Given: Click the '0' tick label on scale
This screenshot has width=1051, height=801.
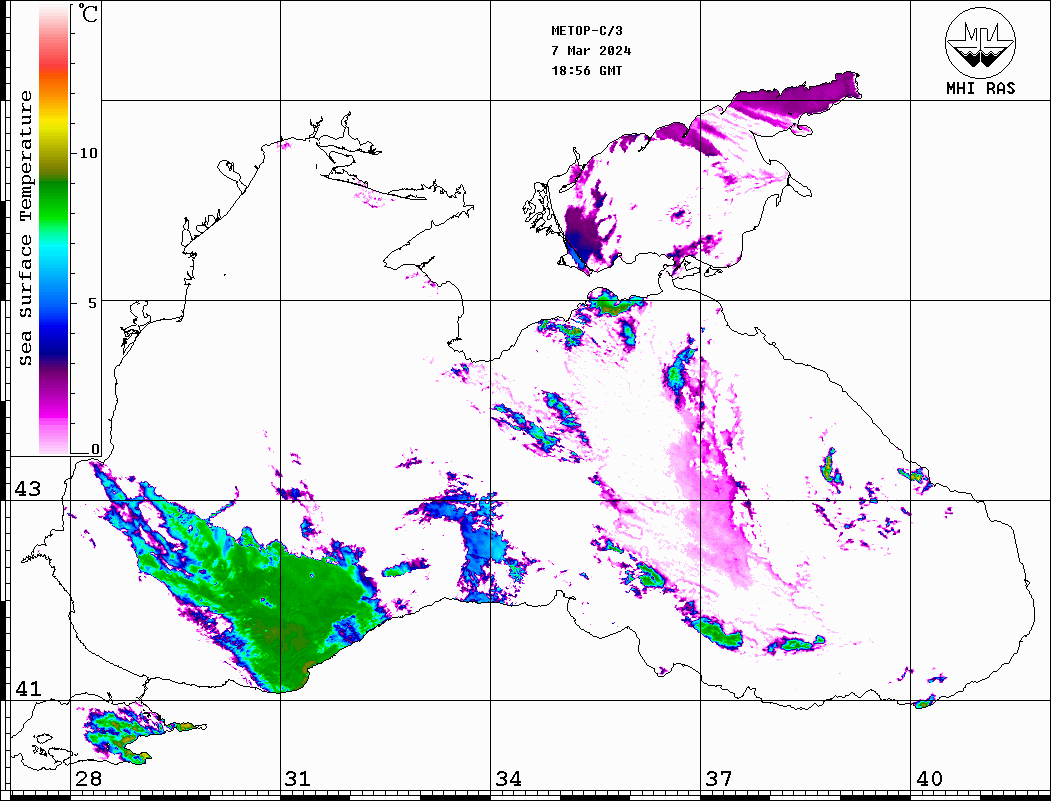Looking at the screenshot, I should click(x=95, y=449).
